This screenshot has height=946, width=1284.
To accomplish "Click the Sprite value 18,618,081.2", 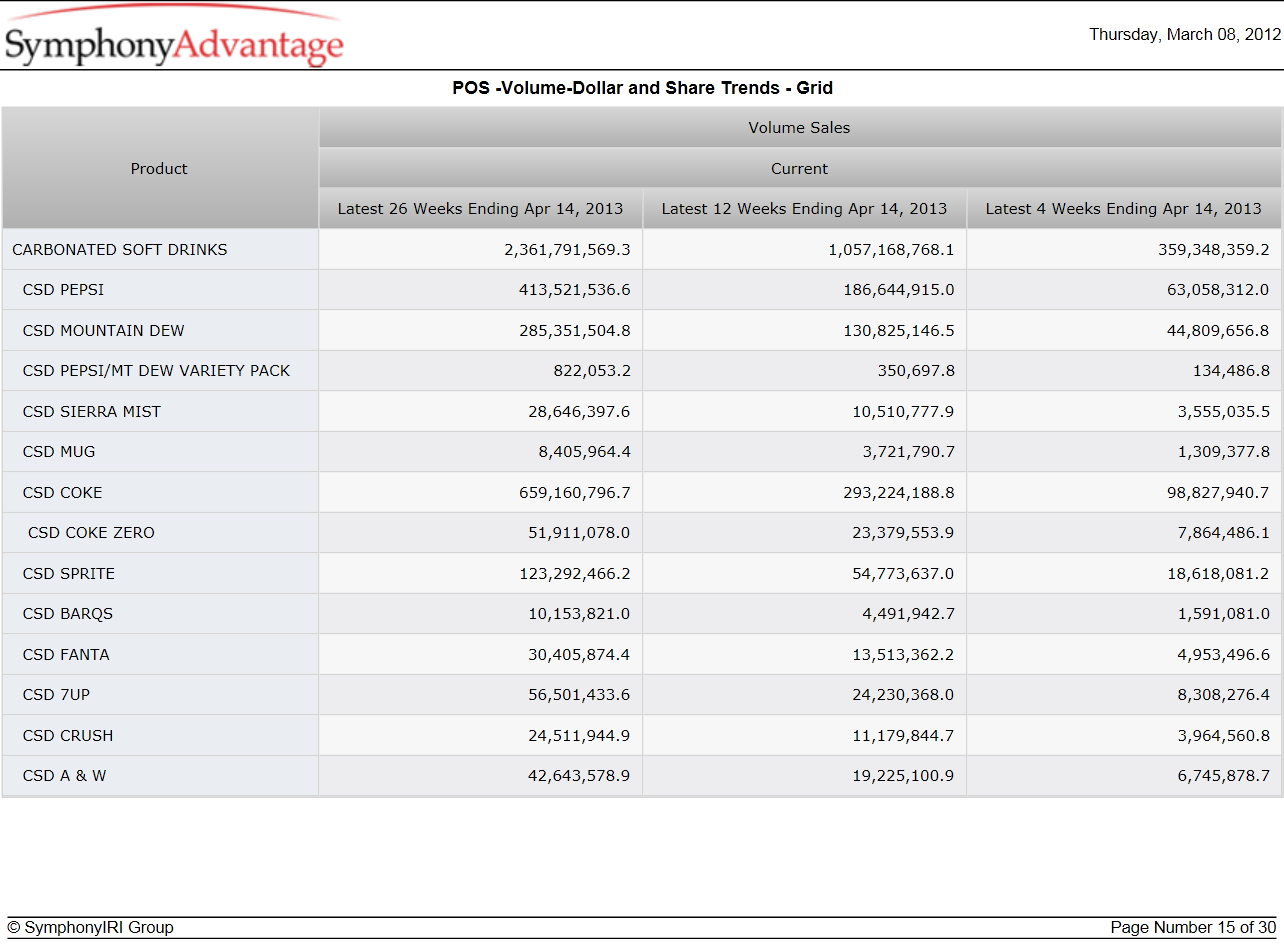I will tap(1218, 574).
